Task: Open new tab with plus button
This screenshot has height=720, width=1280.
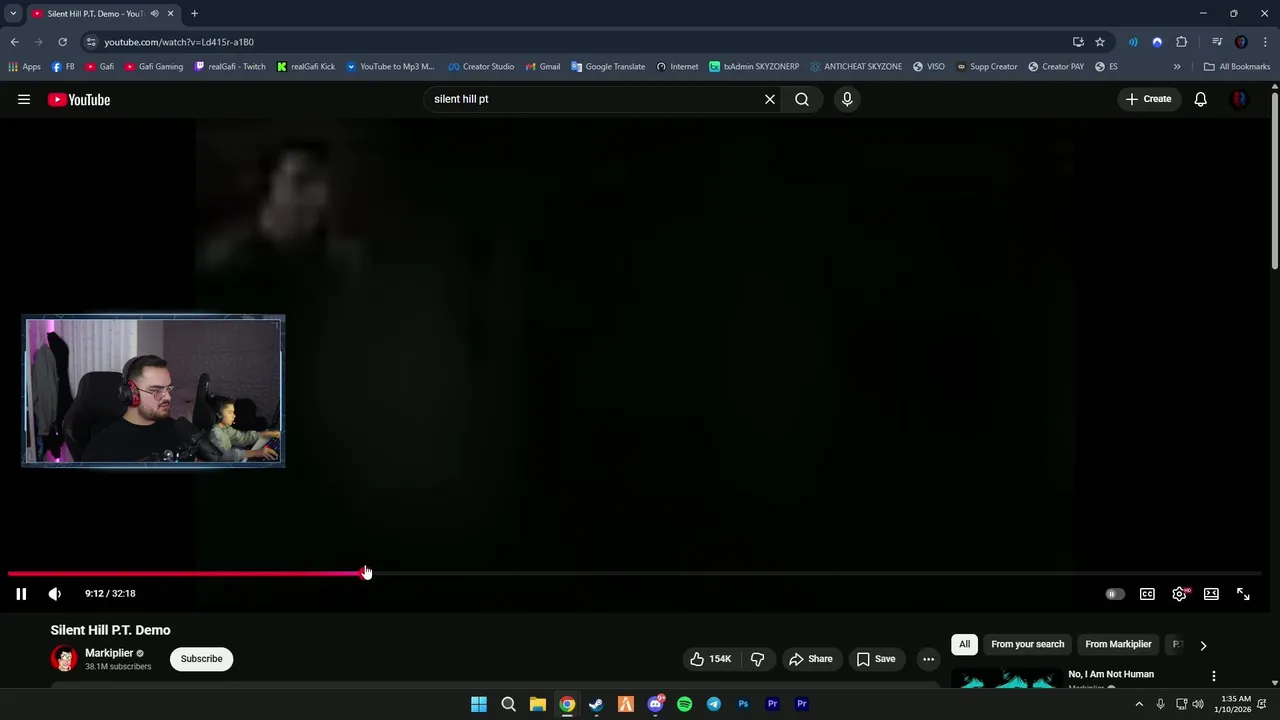Action: point(194,13)
